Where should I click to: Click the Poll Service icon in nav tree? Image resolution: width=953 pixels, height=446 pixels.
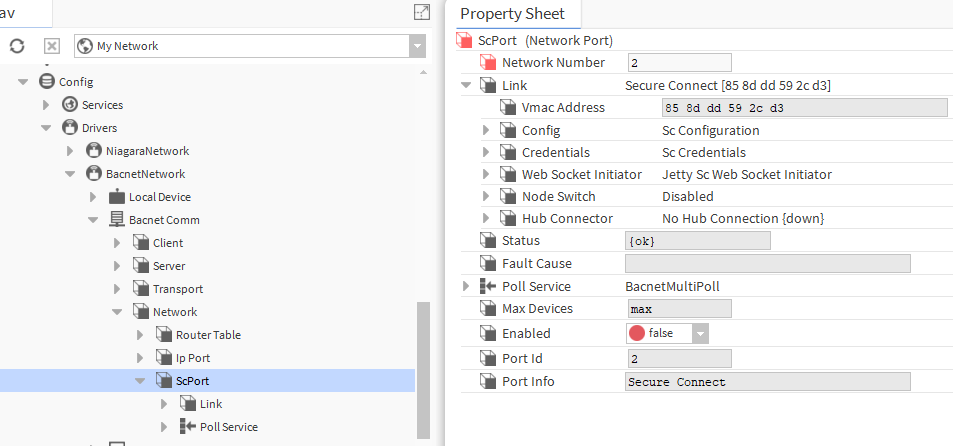click(188, 427)
